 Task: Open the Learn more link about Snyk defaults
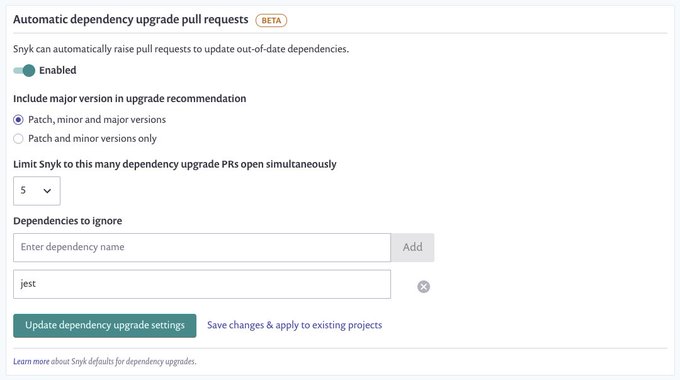31,361
